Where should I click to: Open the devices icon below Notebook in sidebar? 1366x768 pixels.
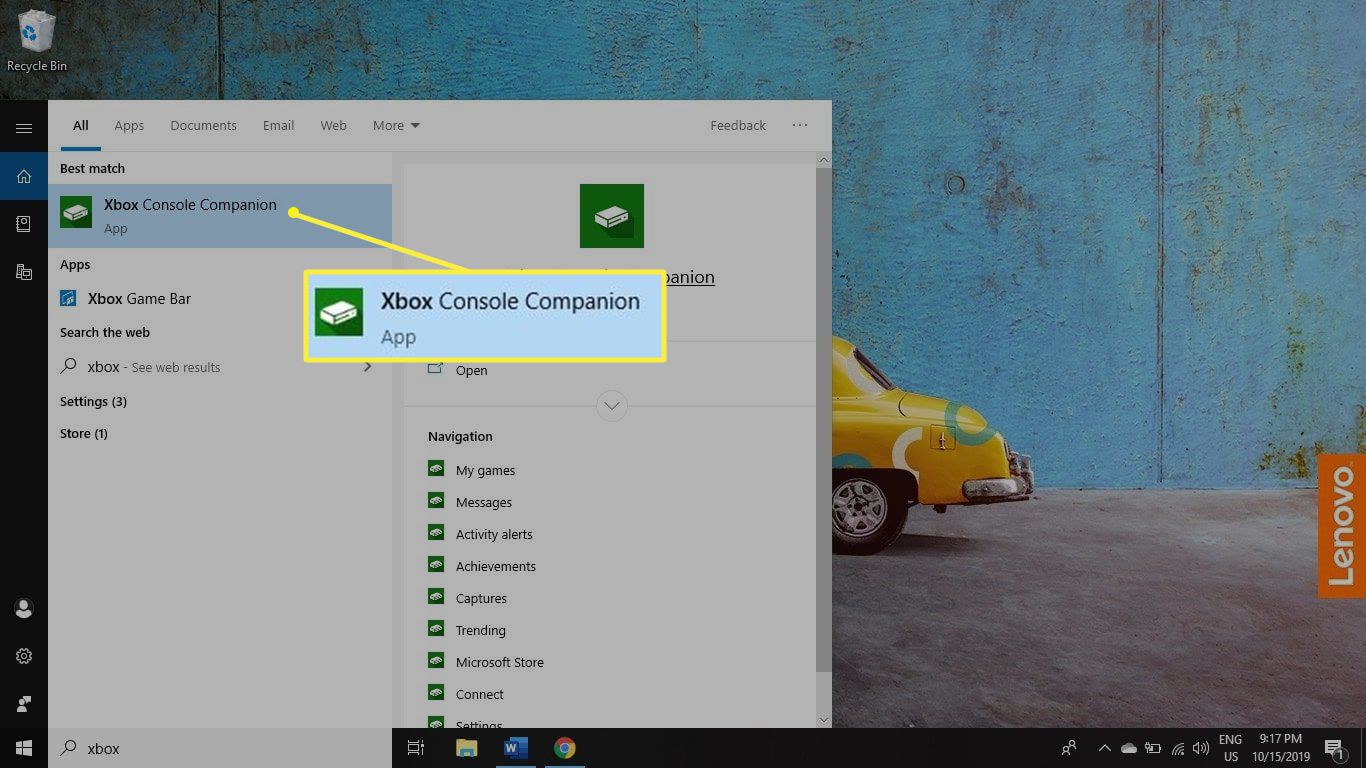(x=24, y=272)
